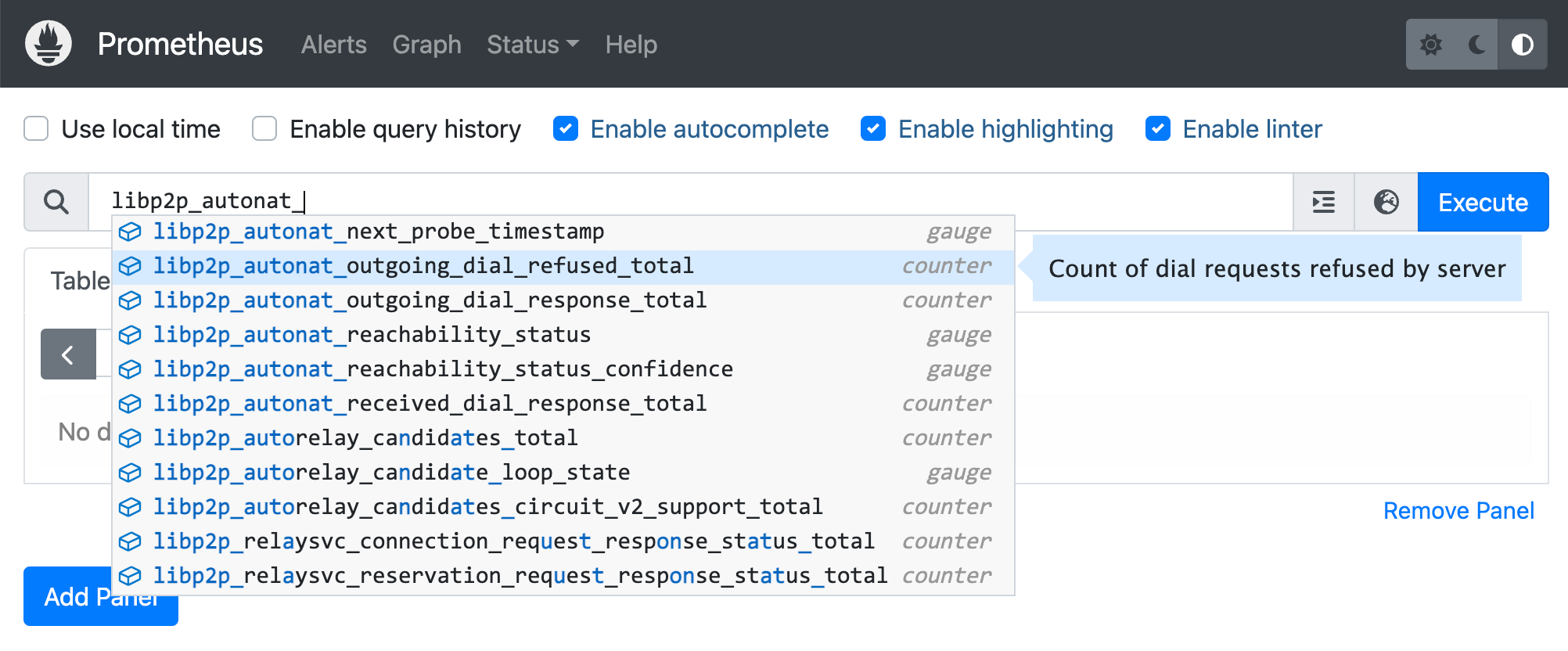Open the Alerts page

[333, 45]
